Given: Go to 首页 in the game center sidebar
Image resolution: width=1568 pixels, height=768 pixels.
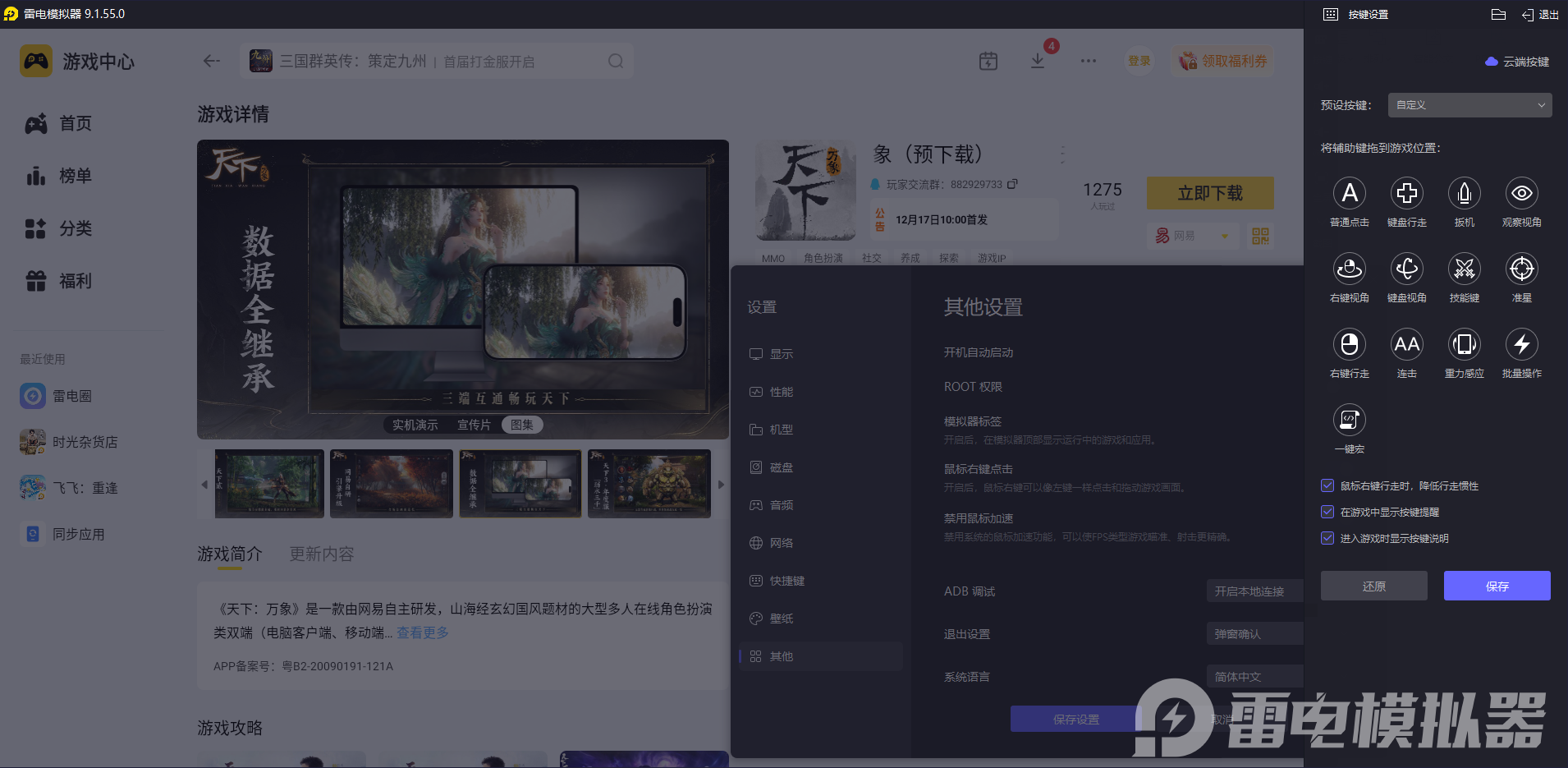Looking at the screenshot, I should coord(59,123).
